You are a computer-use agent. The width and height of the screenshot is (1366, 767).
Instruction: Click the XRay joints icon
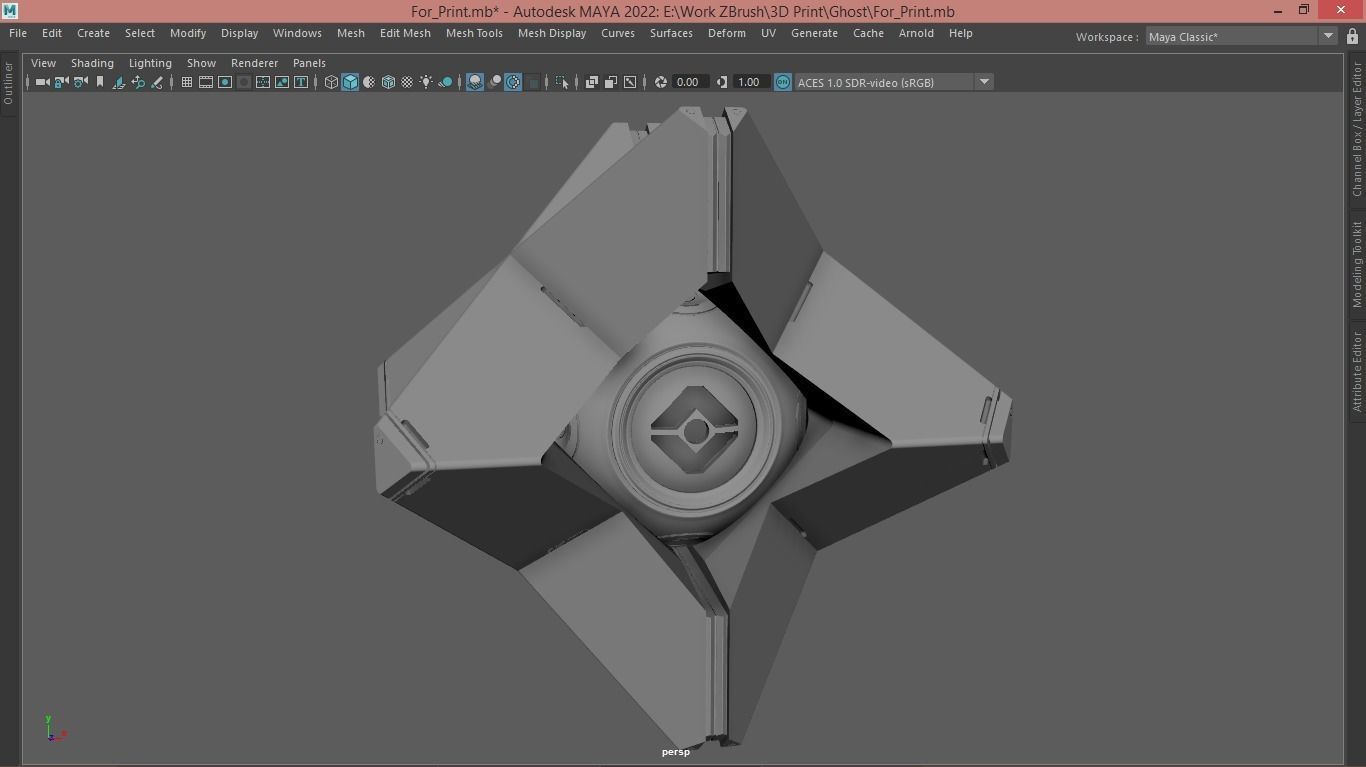[x=630, y=82]
